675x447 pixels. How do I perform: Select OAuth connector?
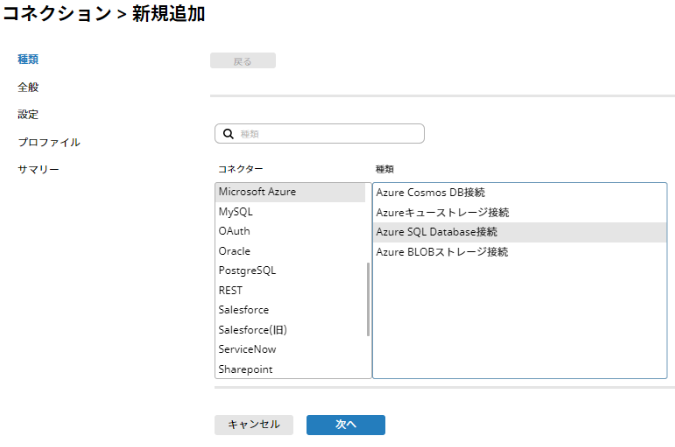290,231
